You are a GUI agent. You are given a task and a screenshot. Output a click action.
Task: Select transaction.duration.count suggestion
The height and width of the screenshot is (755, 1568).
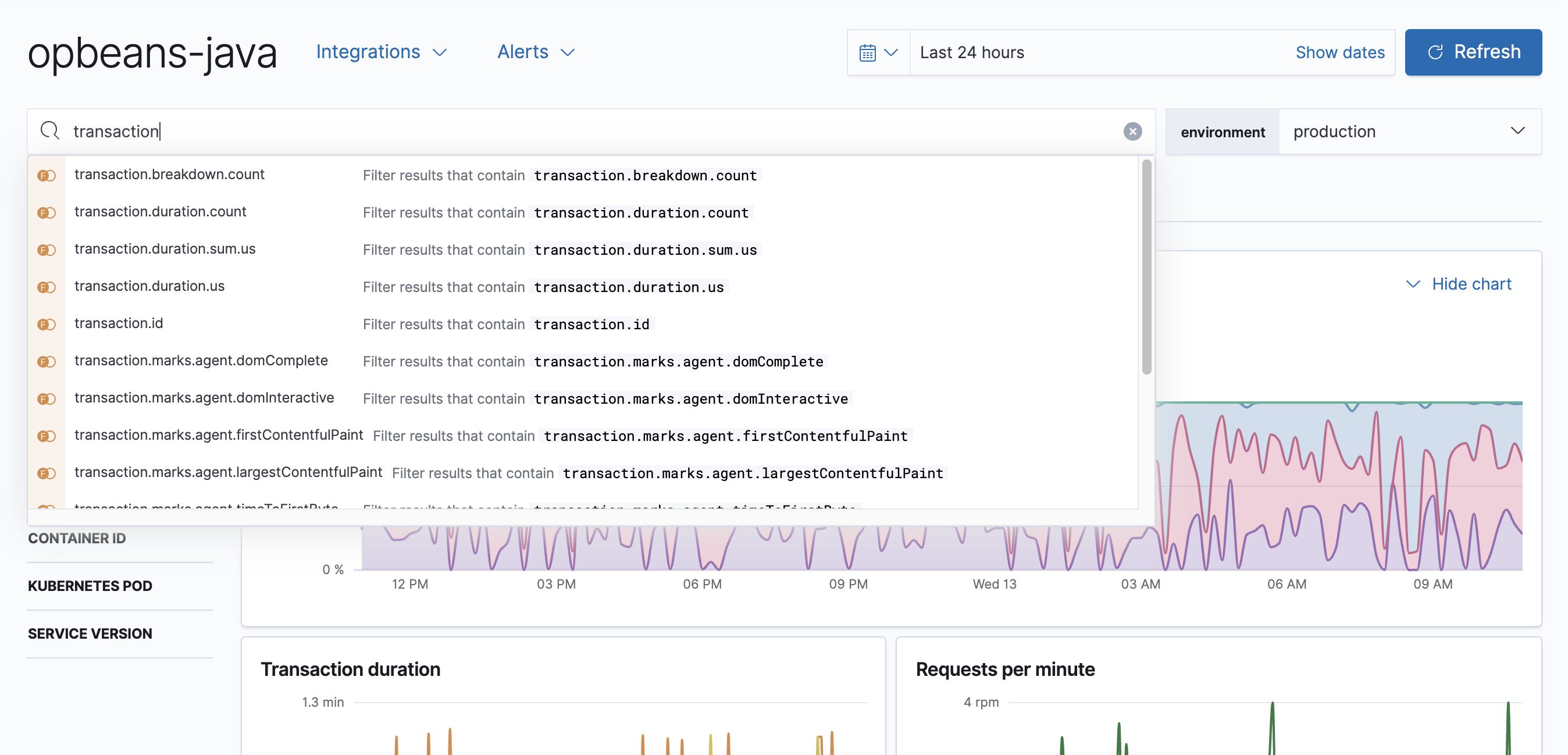coord(161,212)
